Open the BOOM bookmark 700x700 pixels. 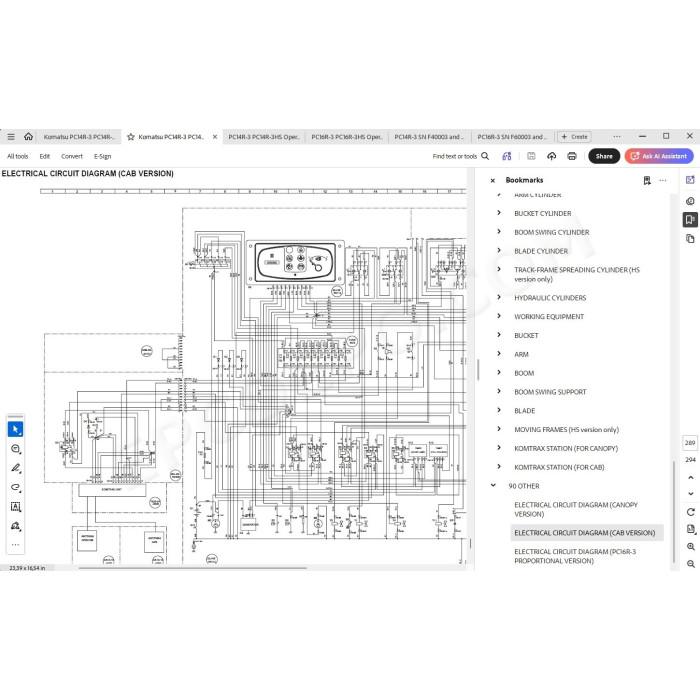[524, 373]
